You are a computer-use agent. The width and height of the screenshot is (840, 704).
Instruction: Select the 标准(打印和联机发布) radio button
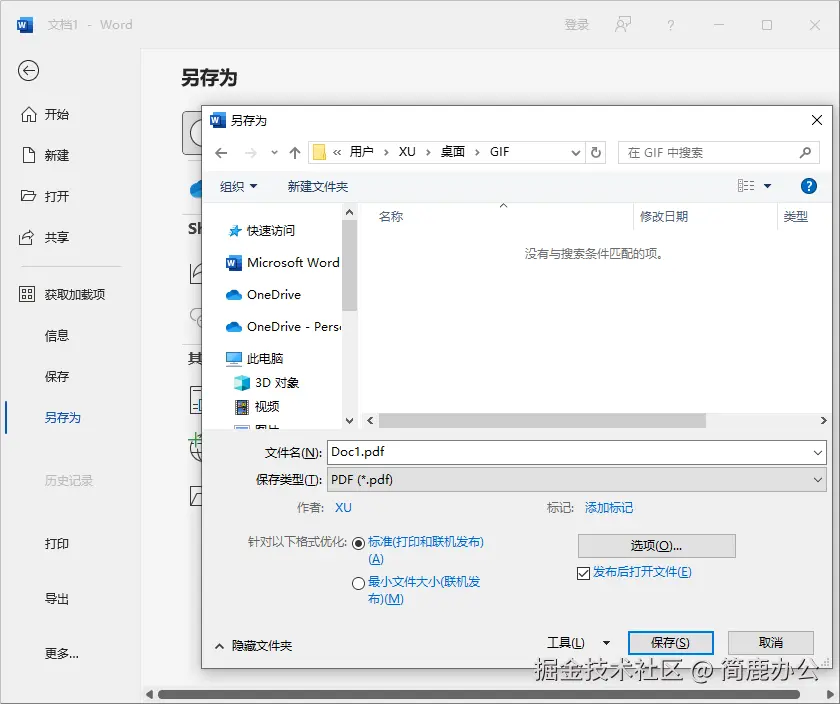[358, 542]
